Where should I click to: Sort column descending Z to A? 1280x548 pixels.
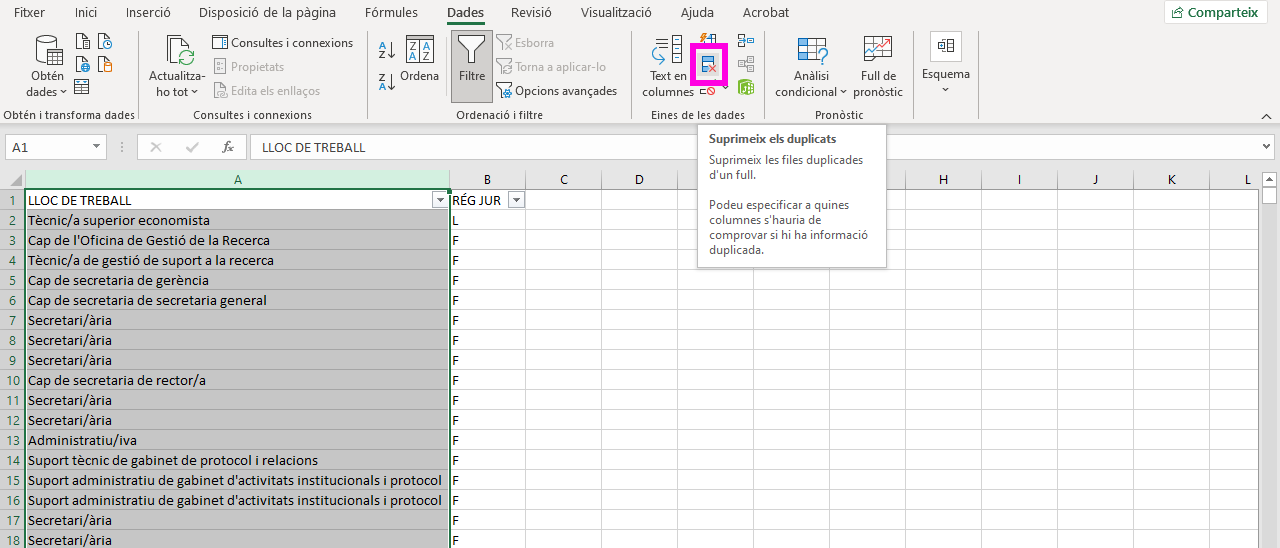pyautogui.click(x=386, y=82)
